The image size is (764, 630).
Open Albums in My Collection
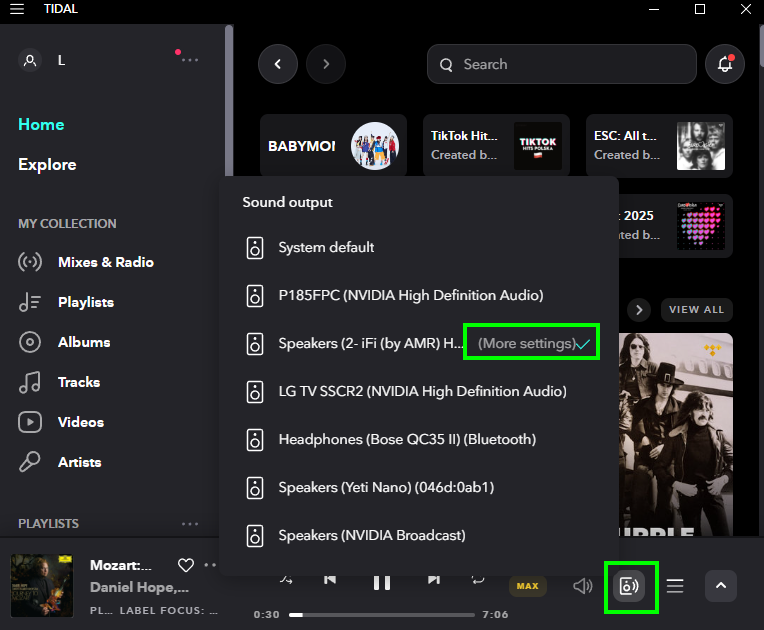click(x=64, y=342)
